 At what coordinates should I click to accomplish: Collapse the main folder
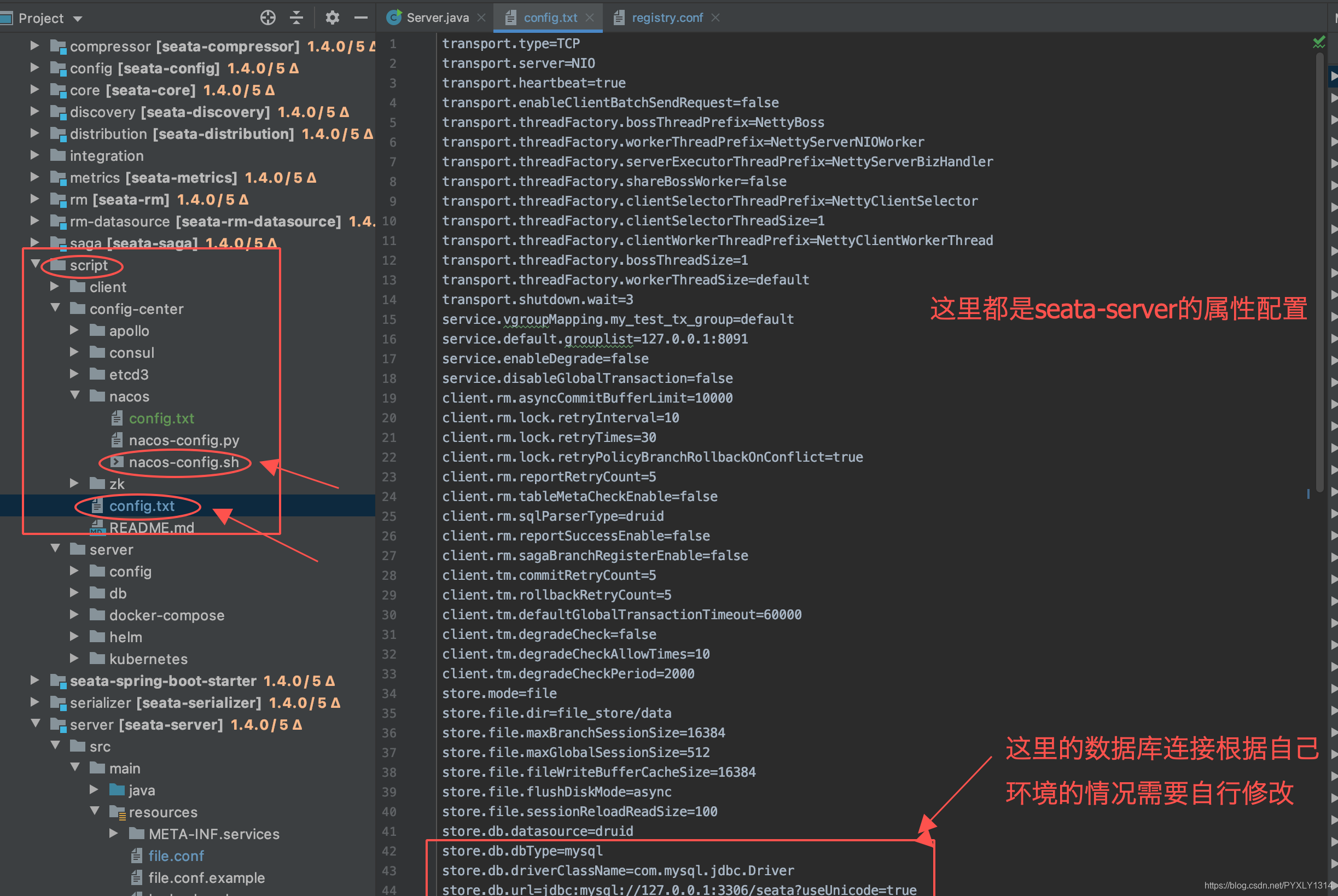pyautogui.click(x=75, y=767)
